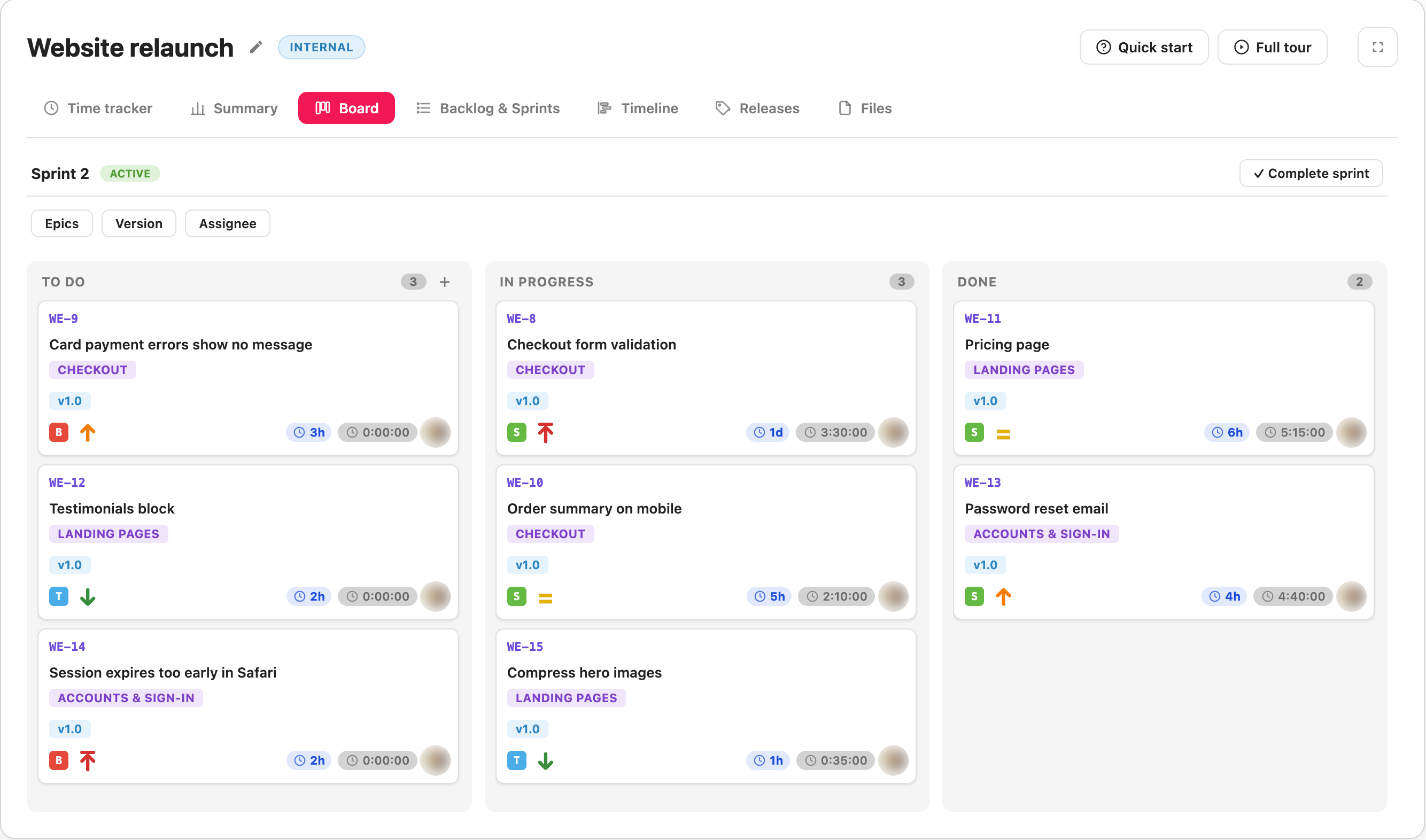Click title Order summary on mobile

coord(594,509)
